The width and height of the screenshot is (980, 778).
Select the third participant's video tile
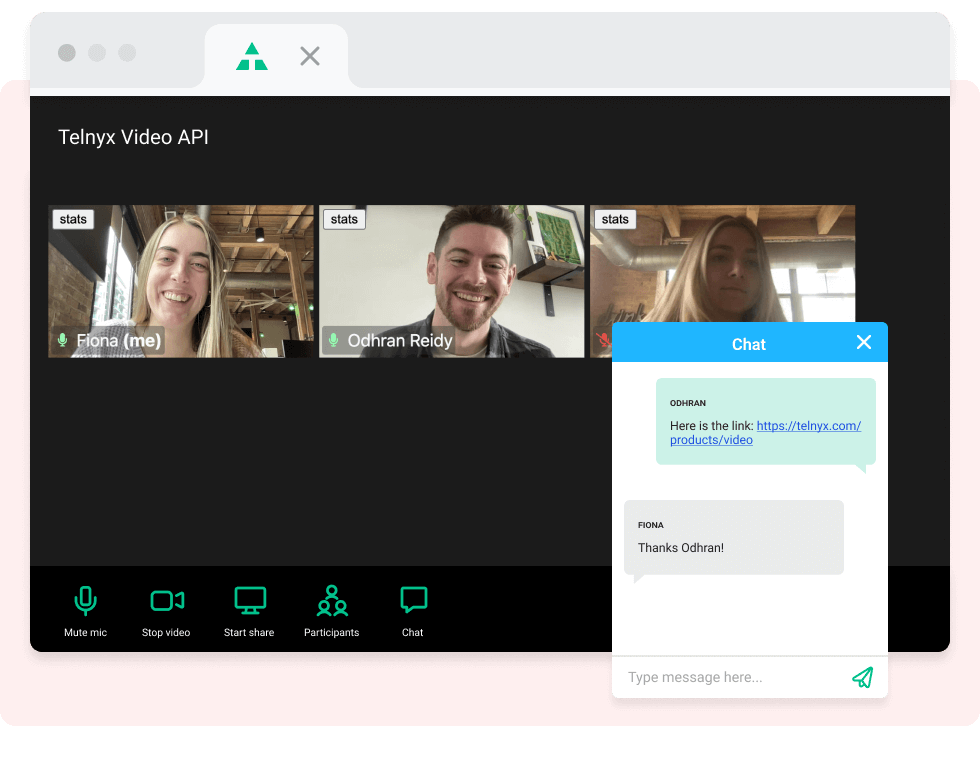(722, 264)
